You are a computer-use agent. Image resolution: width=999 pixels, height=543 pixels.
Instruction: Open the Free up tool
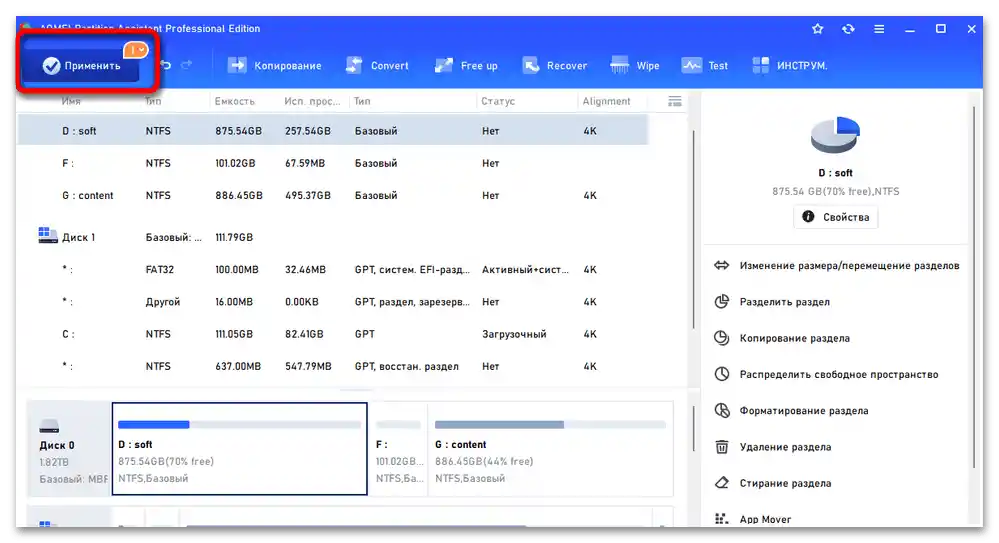click(x=466, y=66)
